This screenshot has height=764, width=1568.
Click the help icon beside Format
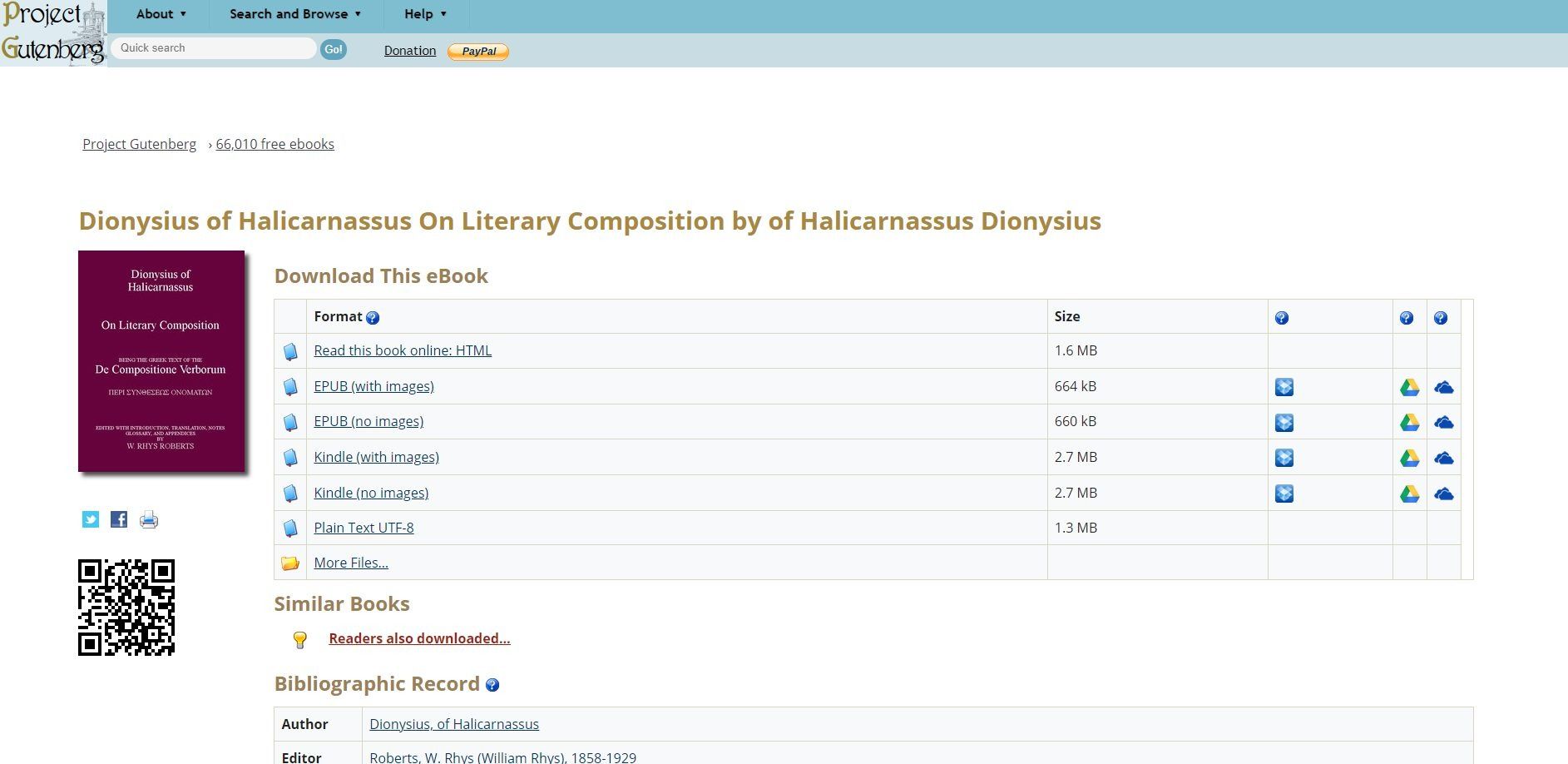[x=373, y=318]
